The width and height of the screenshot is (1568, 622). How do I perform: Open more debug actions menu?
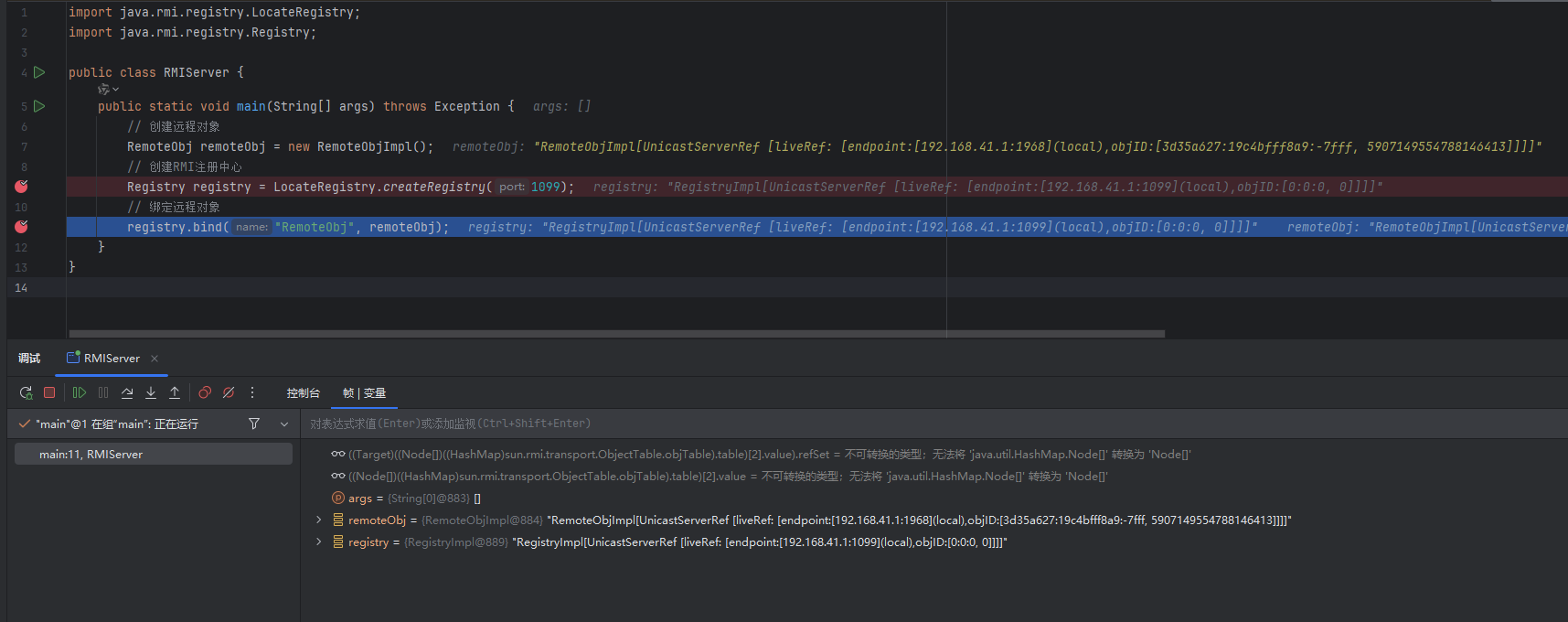[x=252, y=392]
